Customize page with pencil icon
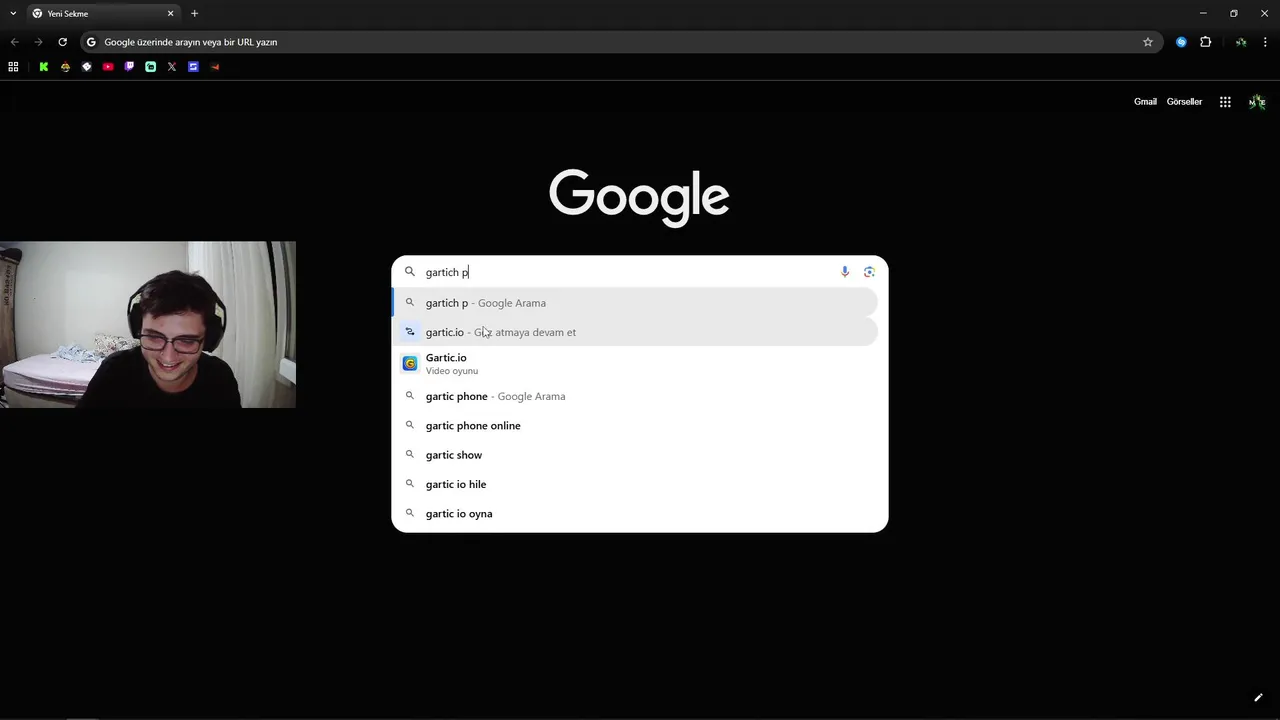 [1259, 698]
